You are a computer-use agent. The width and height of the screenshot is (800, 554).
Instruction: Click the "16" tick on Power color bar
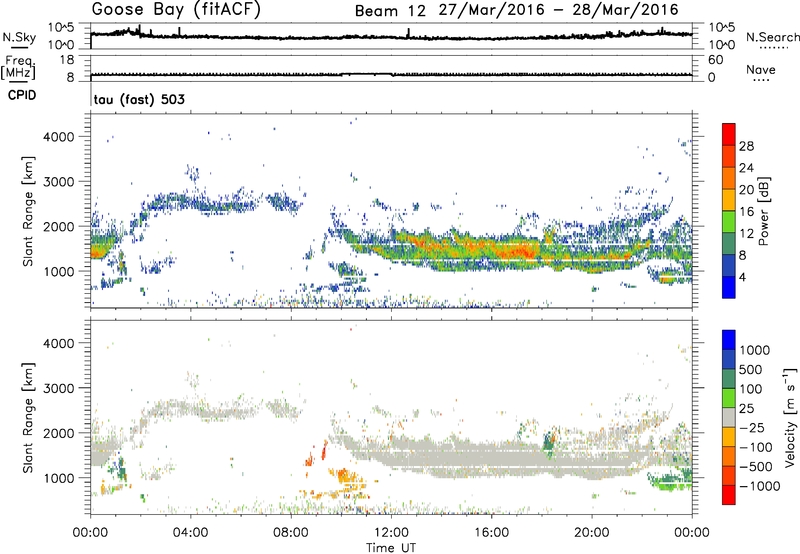746,212
